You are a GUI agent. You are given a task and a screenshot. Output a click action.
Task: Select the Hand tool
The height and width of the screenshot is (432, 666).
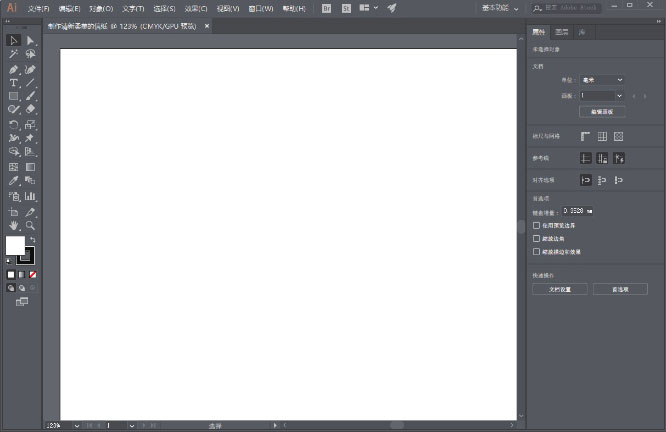tap(14, 226)
